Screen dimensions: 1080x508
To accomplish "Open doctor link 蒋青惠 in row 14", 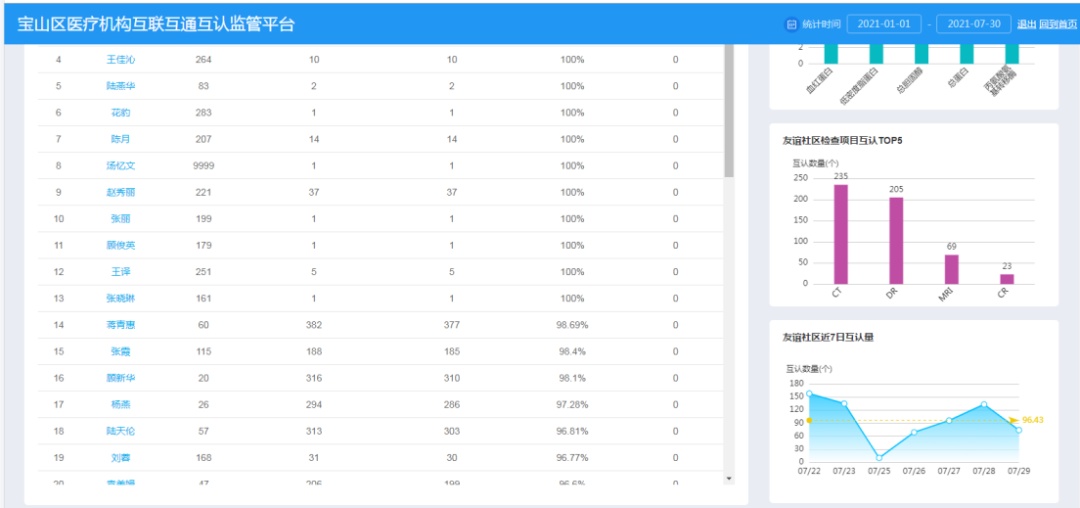I will tap(121, 325).
